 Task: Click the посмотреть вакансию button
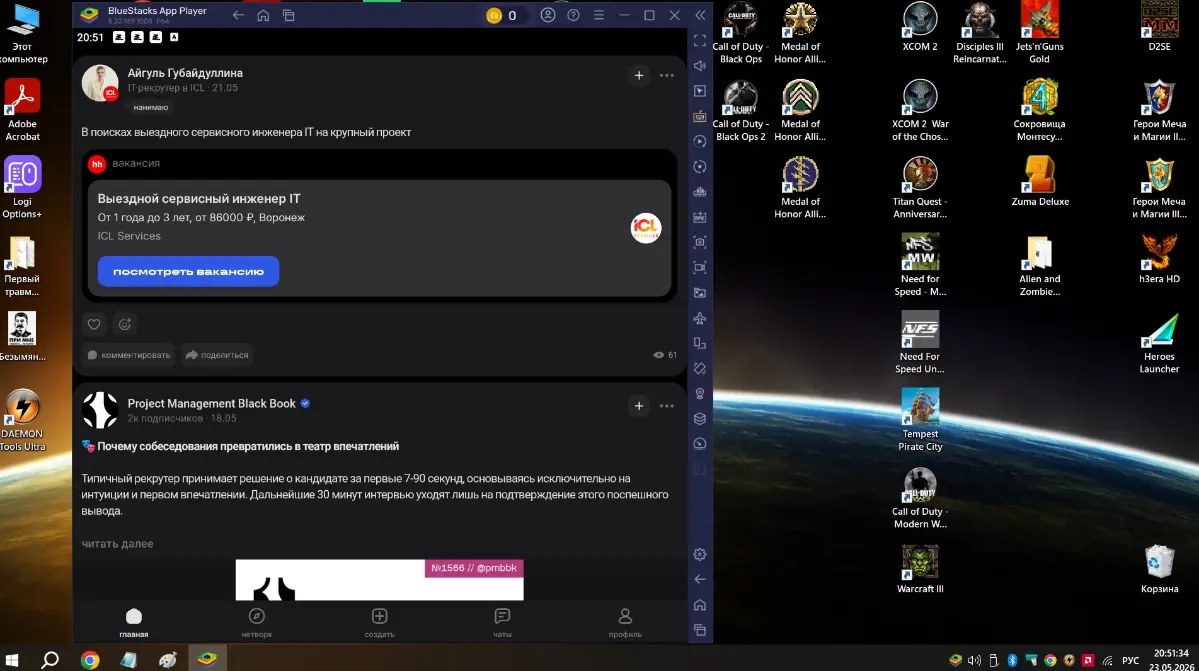[188, 271]
